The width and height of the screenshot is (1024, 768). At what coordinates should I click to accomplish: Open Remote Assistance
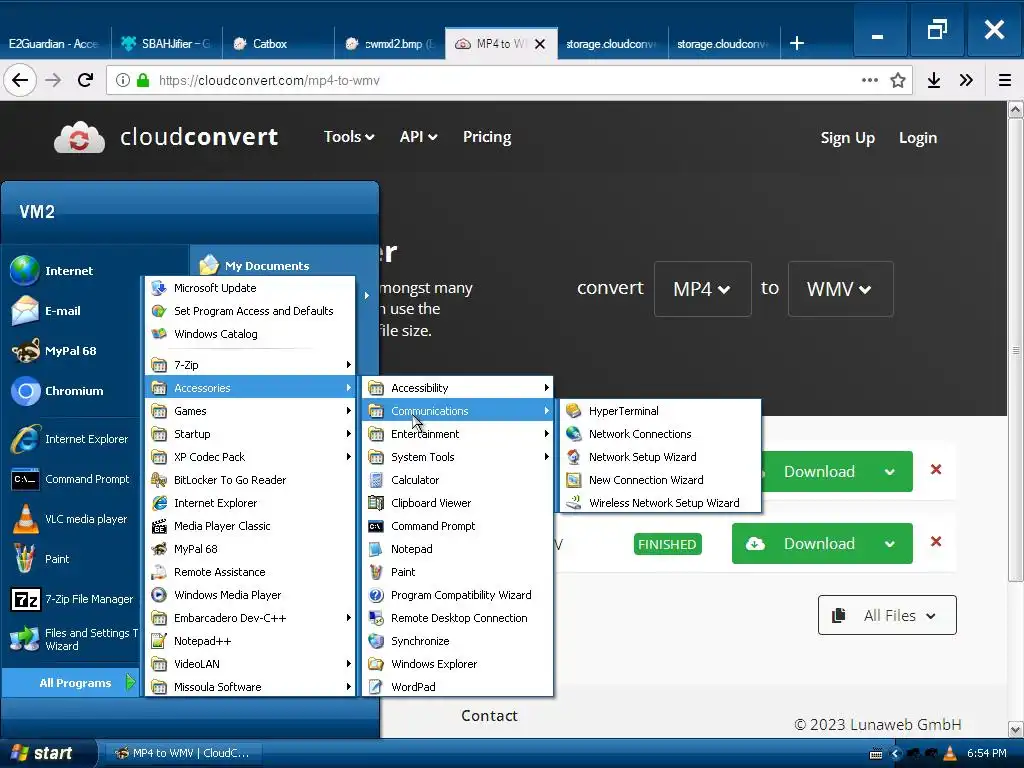(250, 571)
